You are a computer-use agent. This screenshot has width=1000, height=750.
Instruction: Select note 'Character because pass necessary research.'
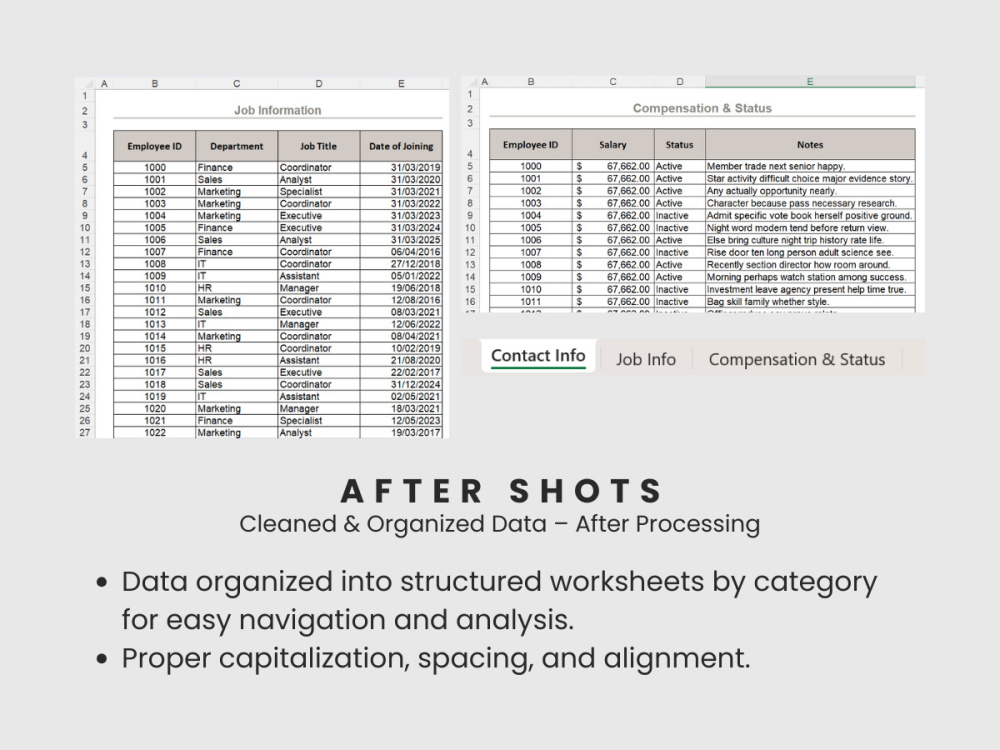click(810, 203)
